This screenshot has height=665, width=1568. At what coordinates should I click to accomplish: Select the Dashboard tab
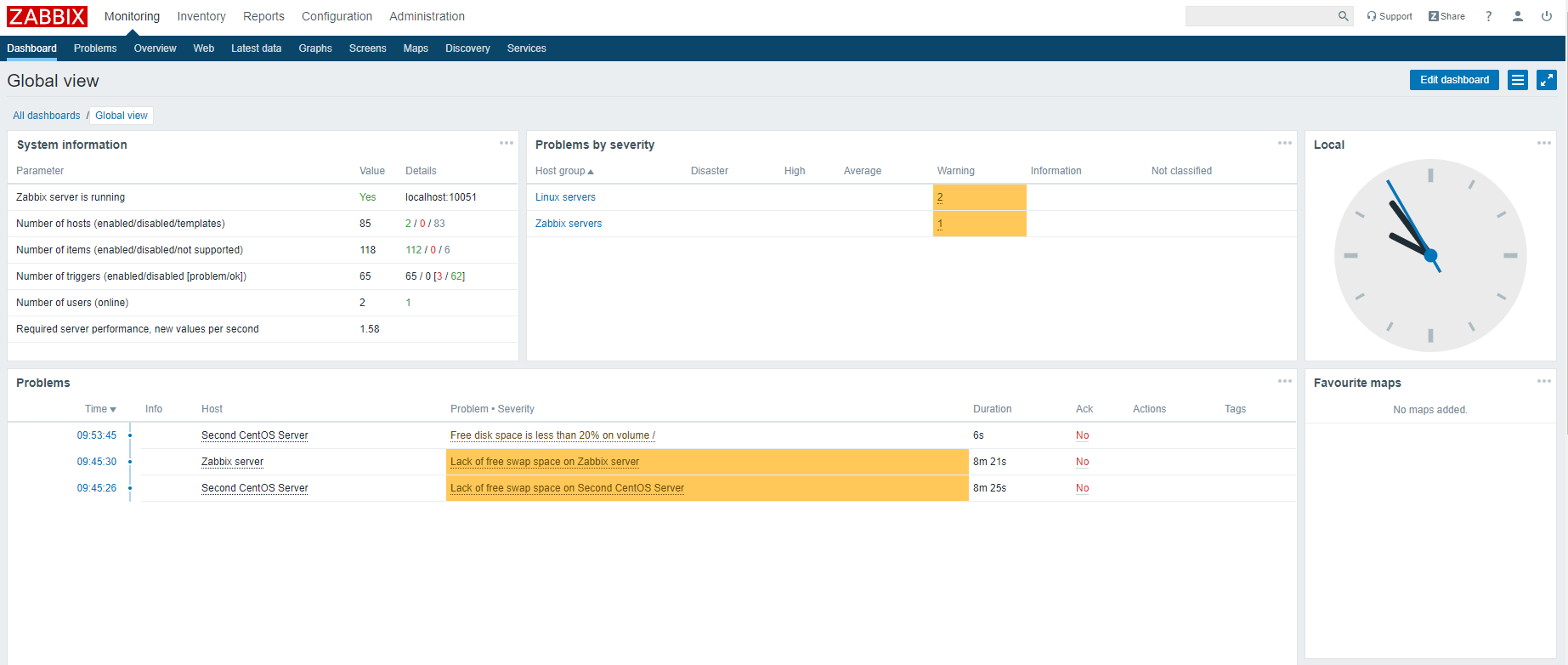click(x=32, y=48)
